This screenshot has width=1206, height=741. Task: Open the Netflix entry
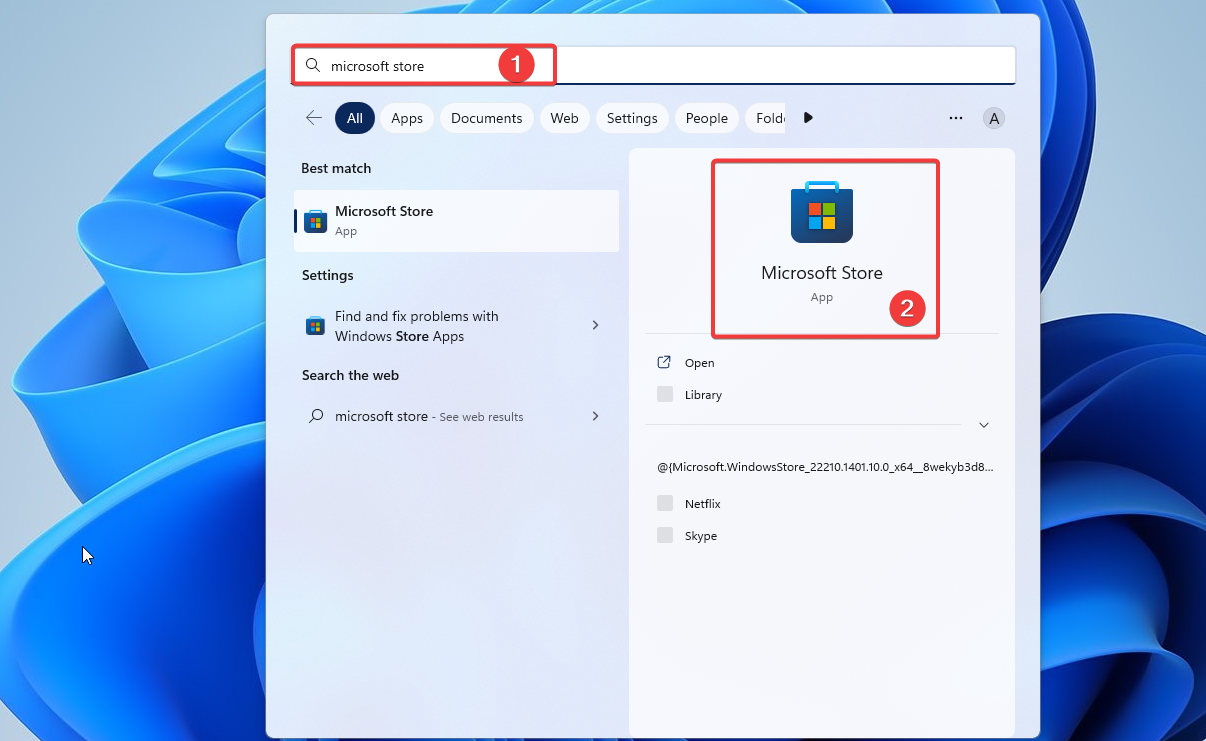[x=822, y=504]
